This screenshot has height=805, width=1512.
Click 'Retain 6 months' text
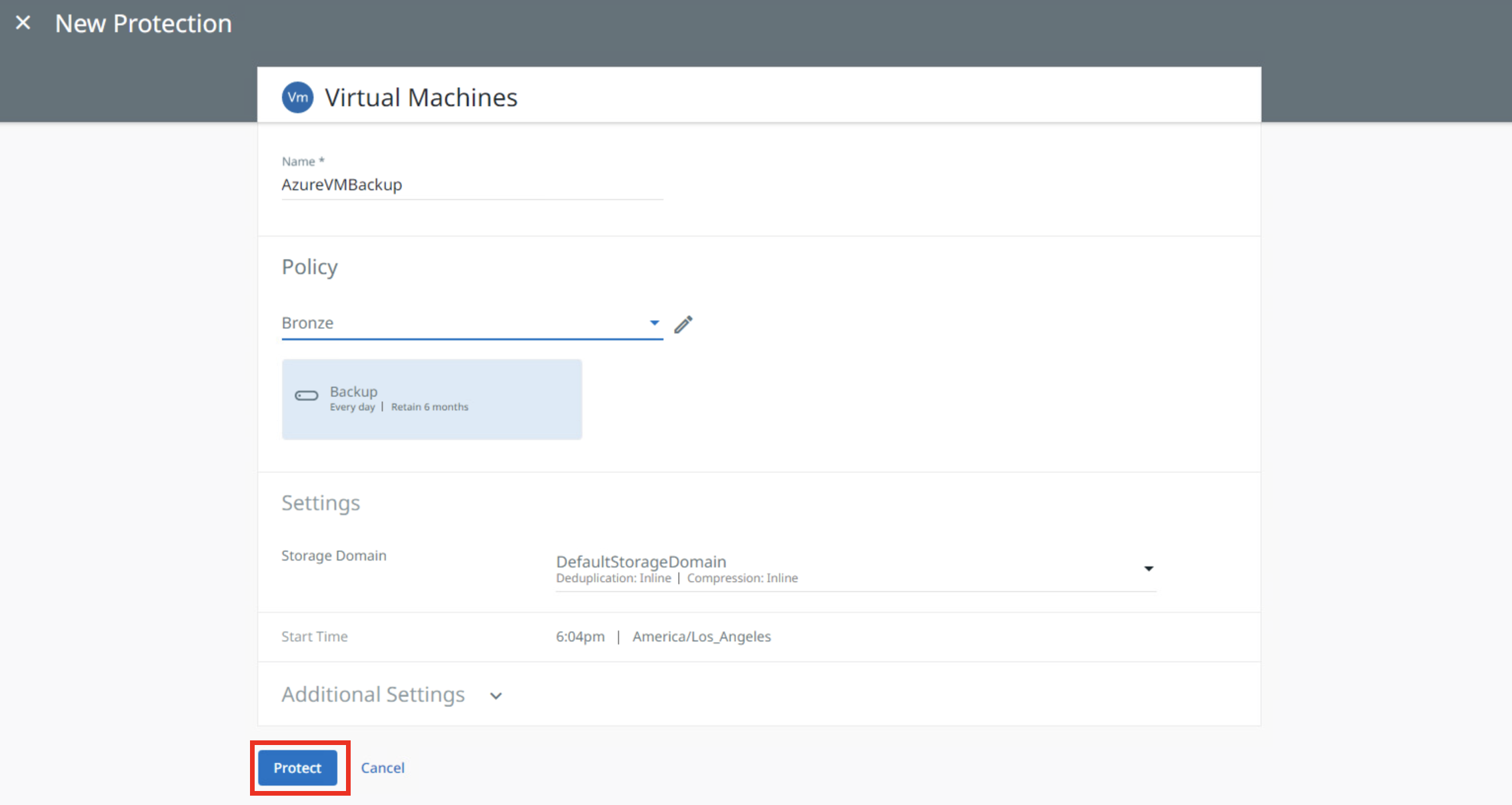tap(430, 407)
